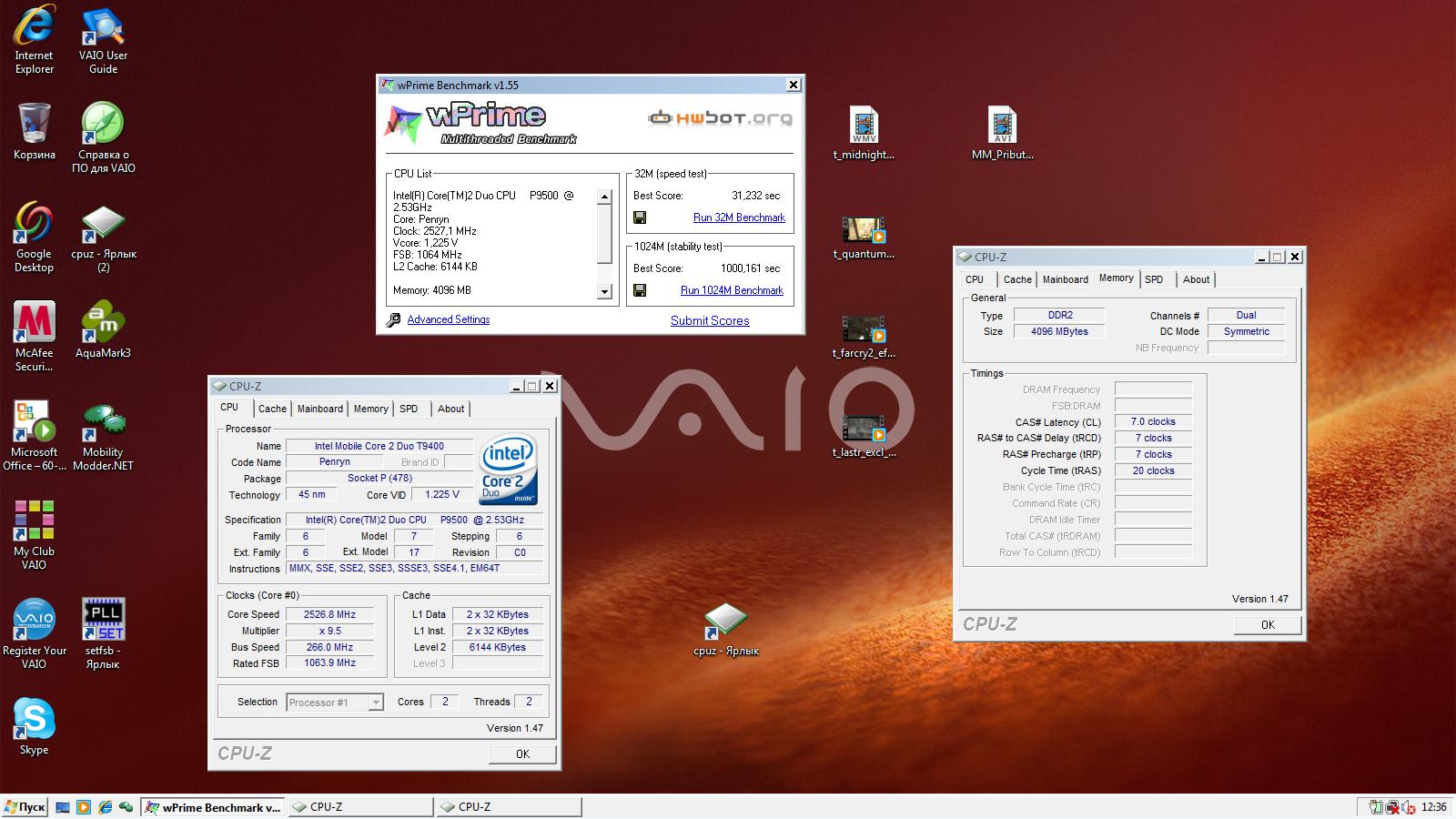Click the muted volume tray icon
The height and width of the screenshot is (819, 1456).
(1409, 807)
